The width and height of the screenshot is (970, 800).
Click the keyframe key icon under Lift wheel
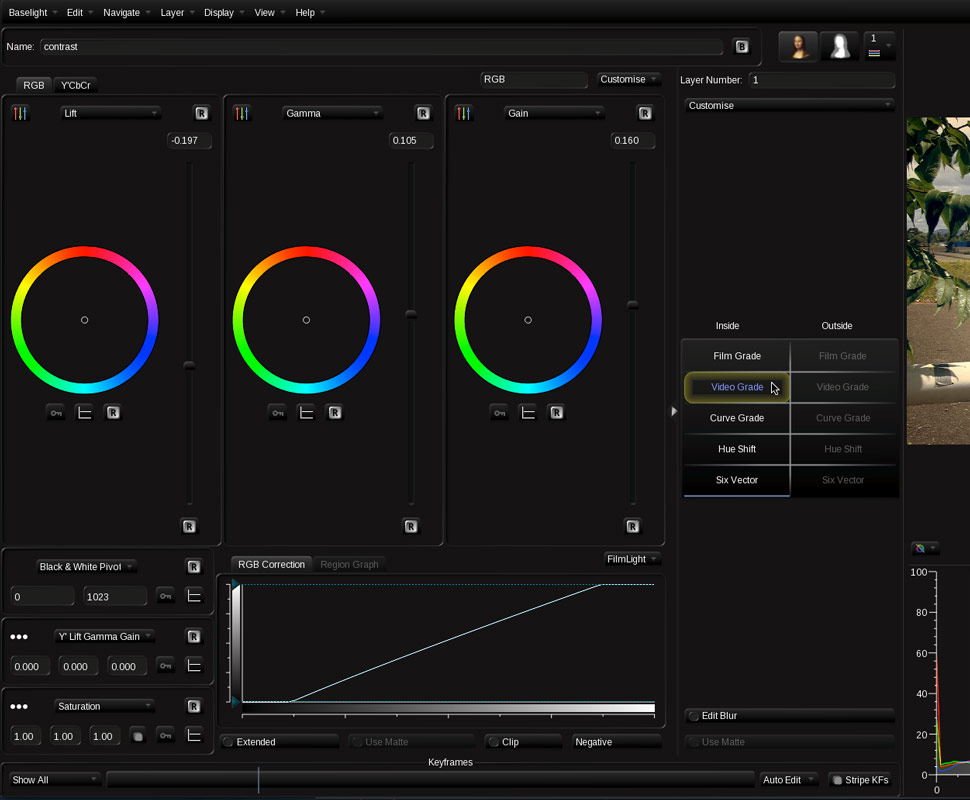click(56, 413)
